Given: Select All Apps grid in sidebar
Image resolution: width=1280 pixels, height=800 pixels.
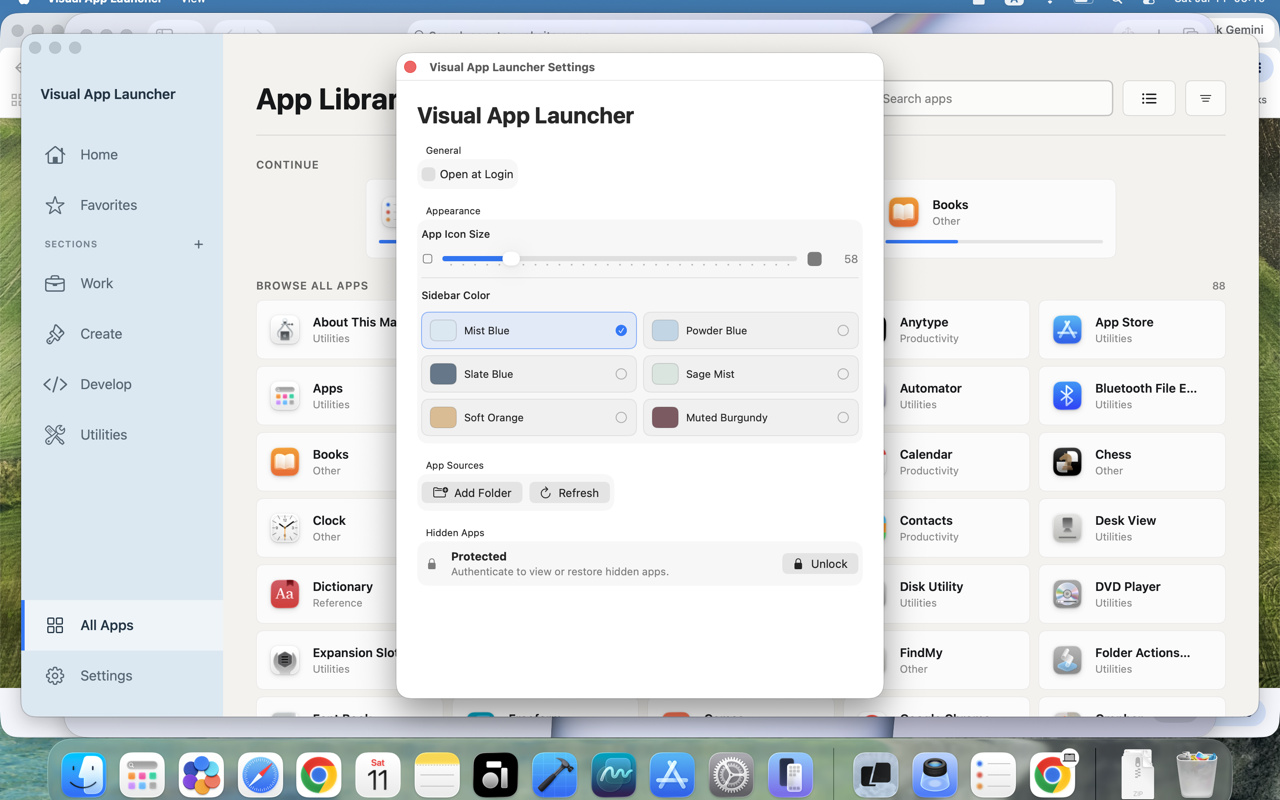Looking at the screenshot, I should click(x=122, y=625).
